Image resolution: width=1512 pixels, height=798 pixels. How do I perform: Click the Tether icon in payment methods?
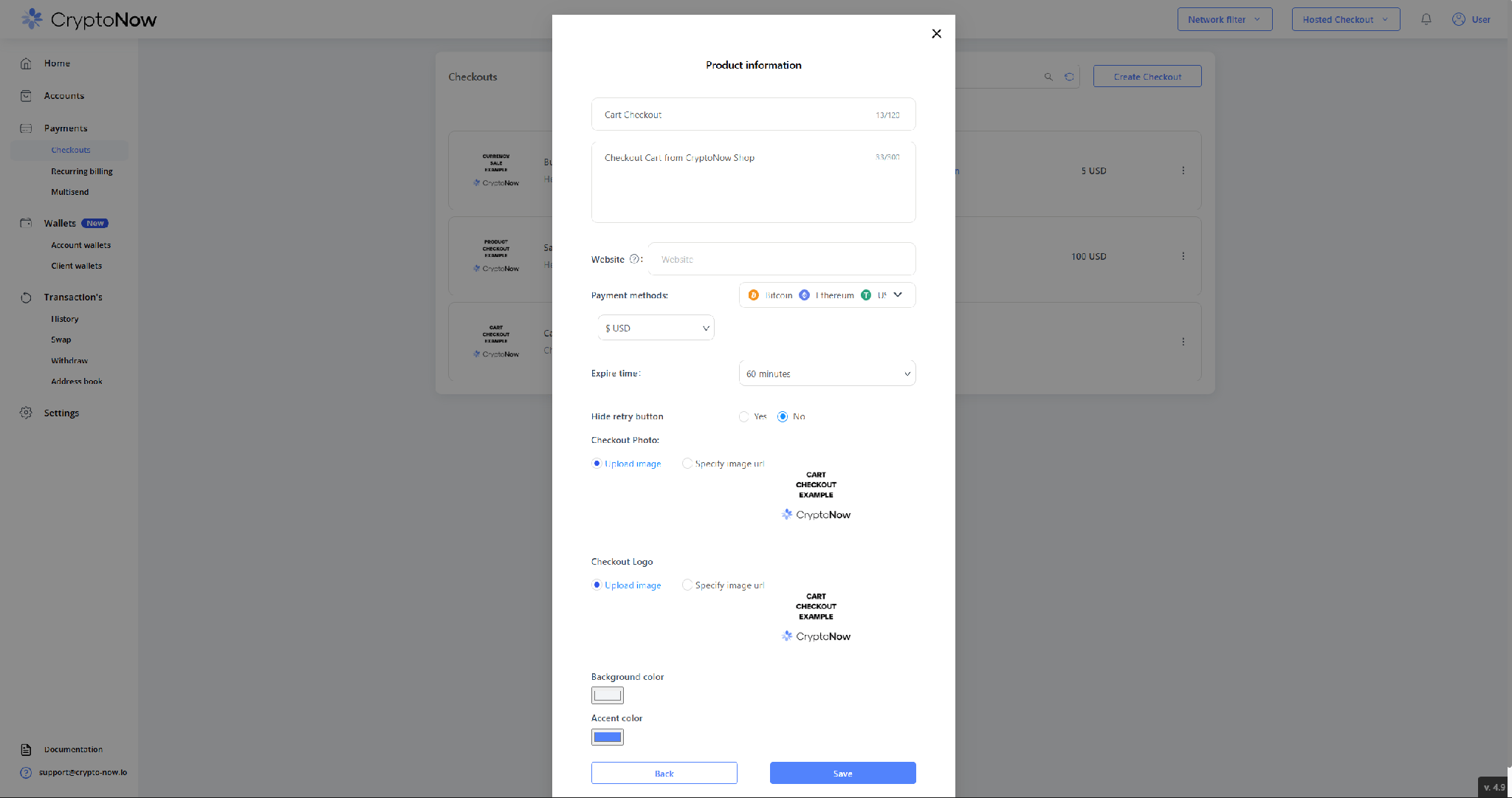pos(866,295)
